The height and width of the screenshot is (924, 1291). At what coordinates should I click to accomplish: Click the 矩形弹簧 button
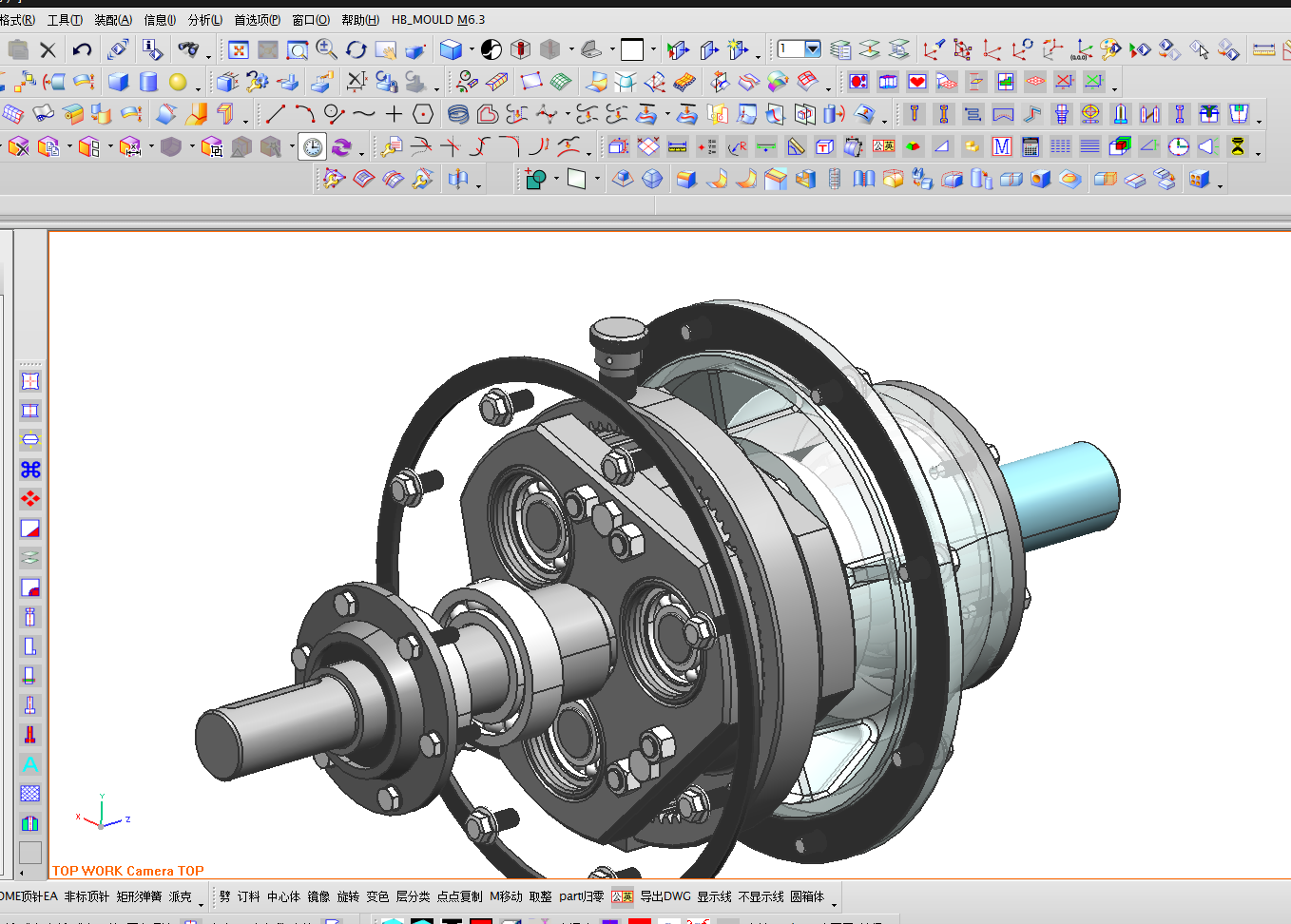click(139, 896)
